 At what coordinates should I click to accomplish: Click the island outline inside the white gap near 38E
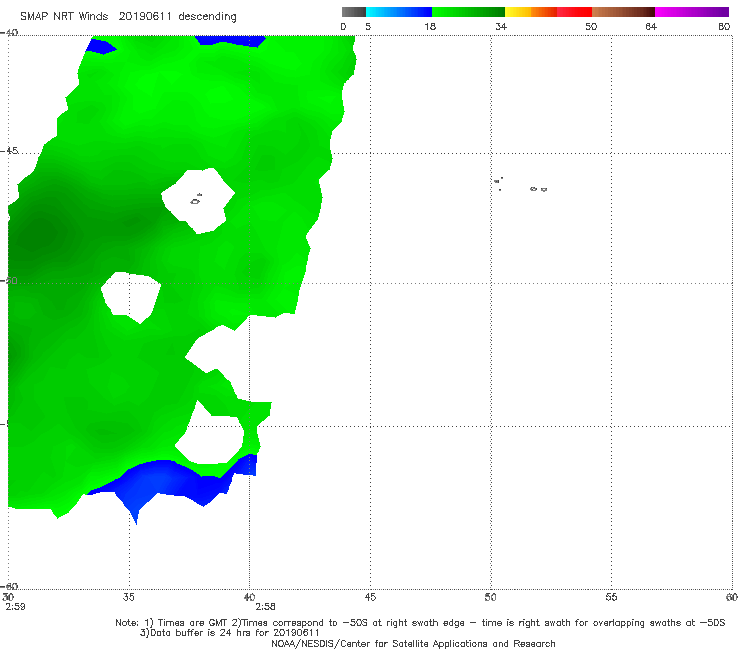coord(196,200)
